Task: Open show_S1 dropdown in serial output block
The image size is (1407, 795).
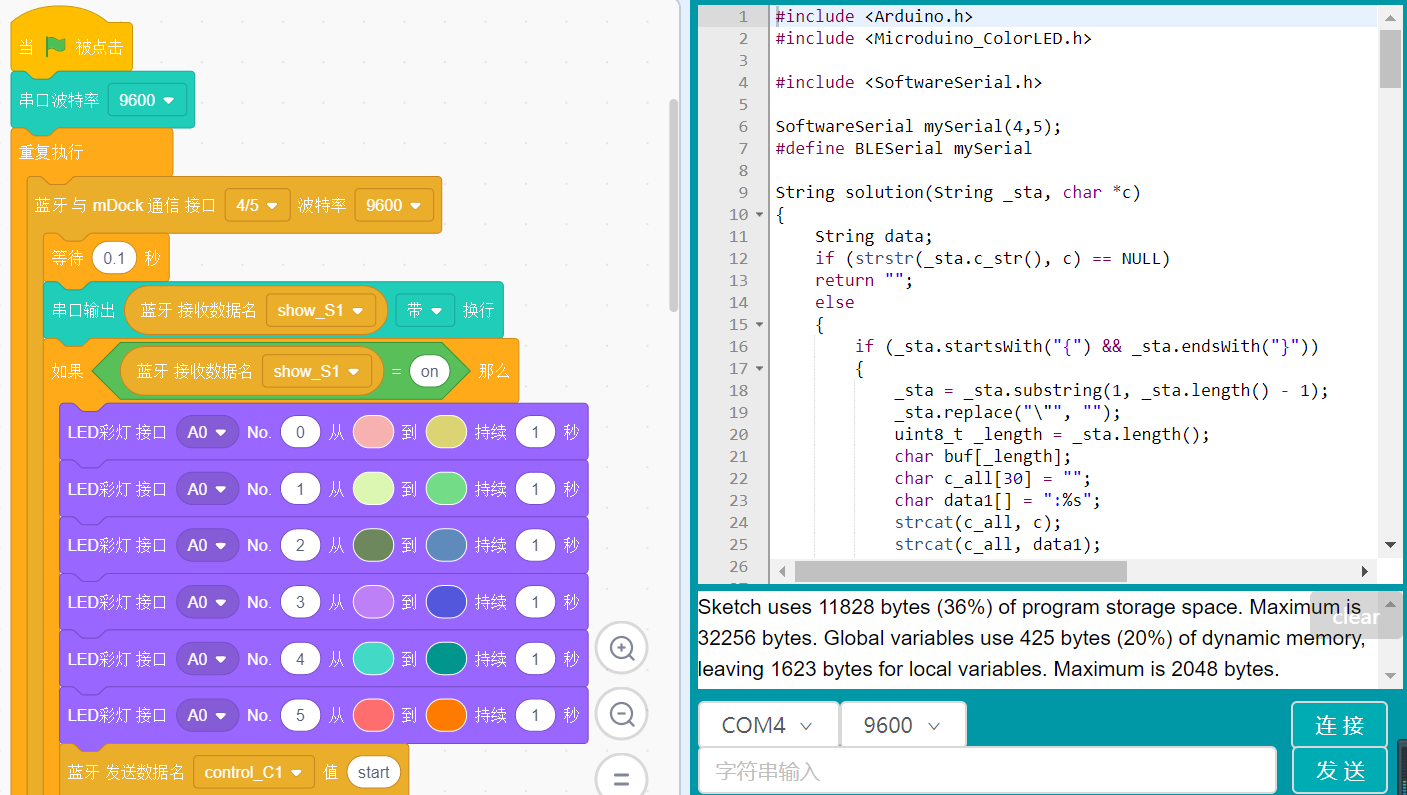Action: [x=320, y=310]
